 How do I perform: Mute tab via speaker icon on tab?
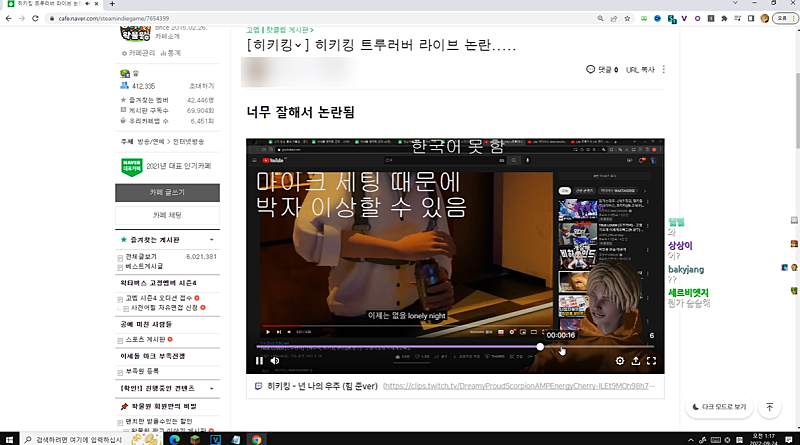[x=87, y=4]
